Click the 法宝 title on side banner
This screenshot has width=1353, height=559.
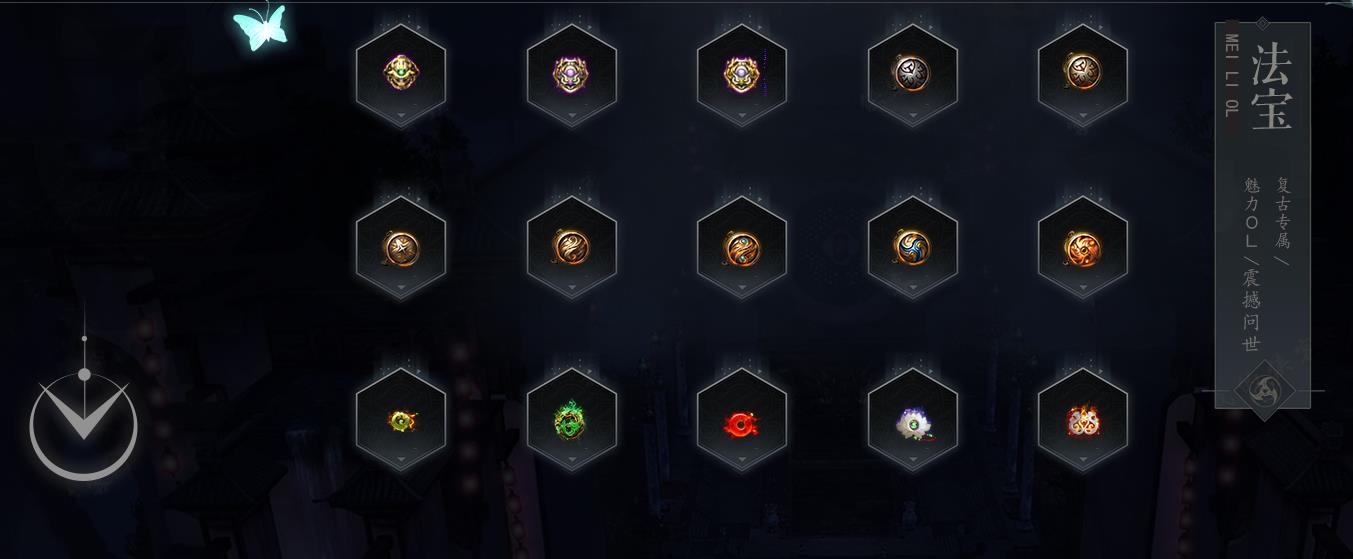[1272, 86]
